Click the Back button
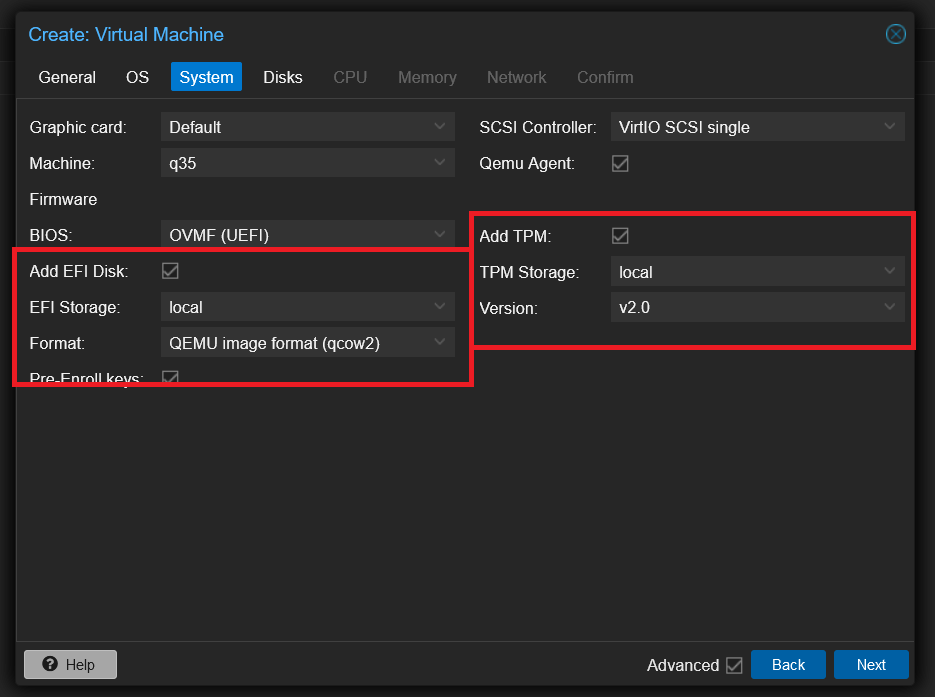 (x=788, y=664)
